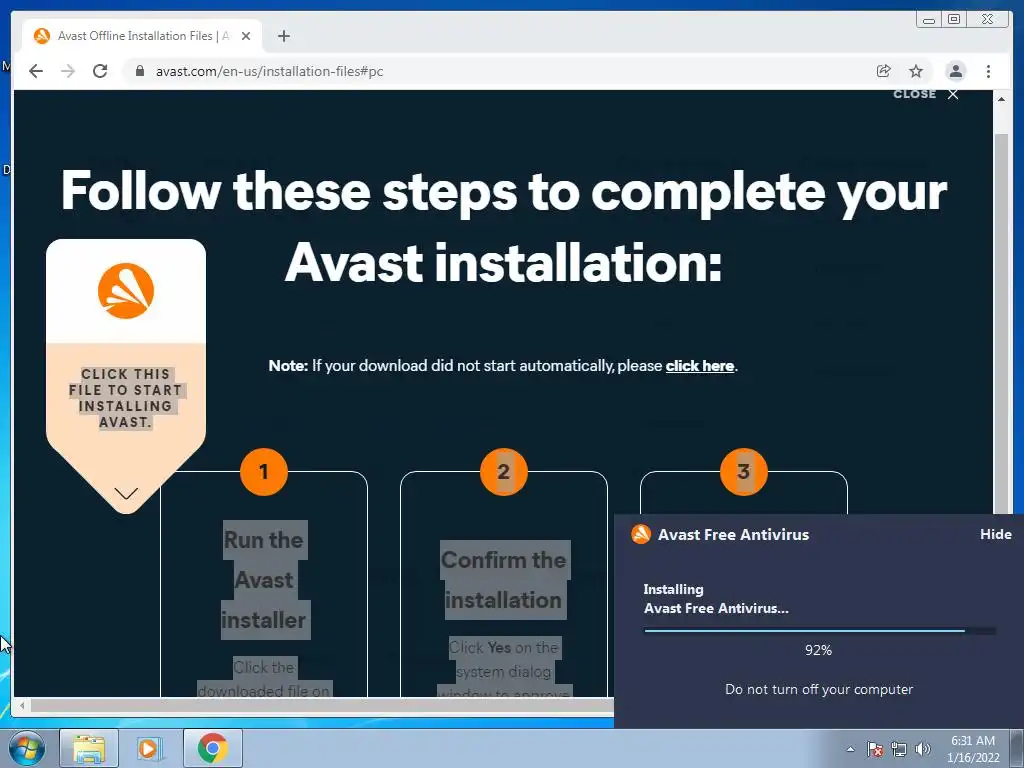1024x768 pixels.
Task: Click the installation progress bar at 92%
Action: pos(819,631)
